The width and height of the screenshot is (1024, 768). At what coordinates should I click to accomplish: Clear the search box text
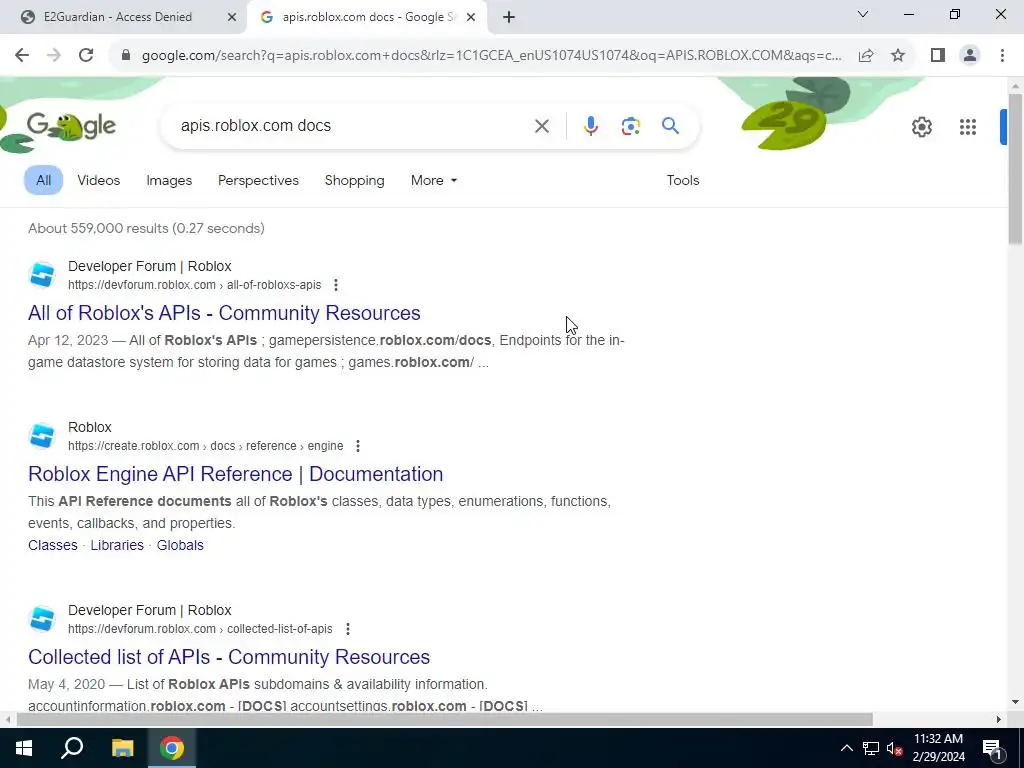tap(541, 126)
